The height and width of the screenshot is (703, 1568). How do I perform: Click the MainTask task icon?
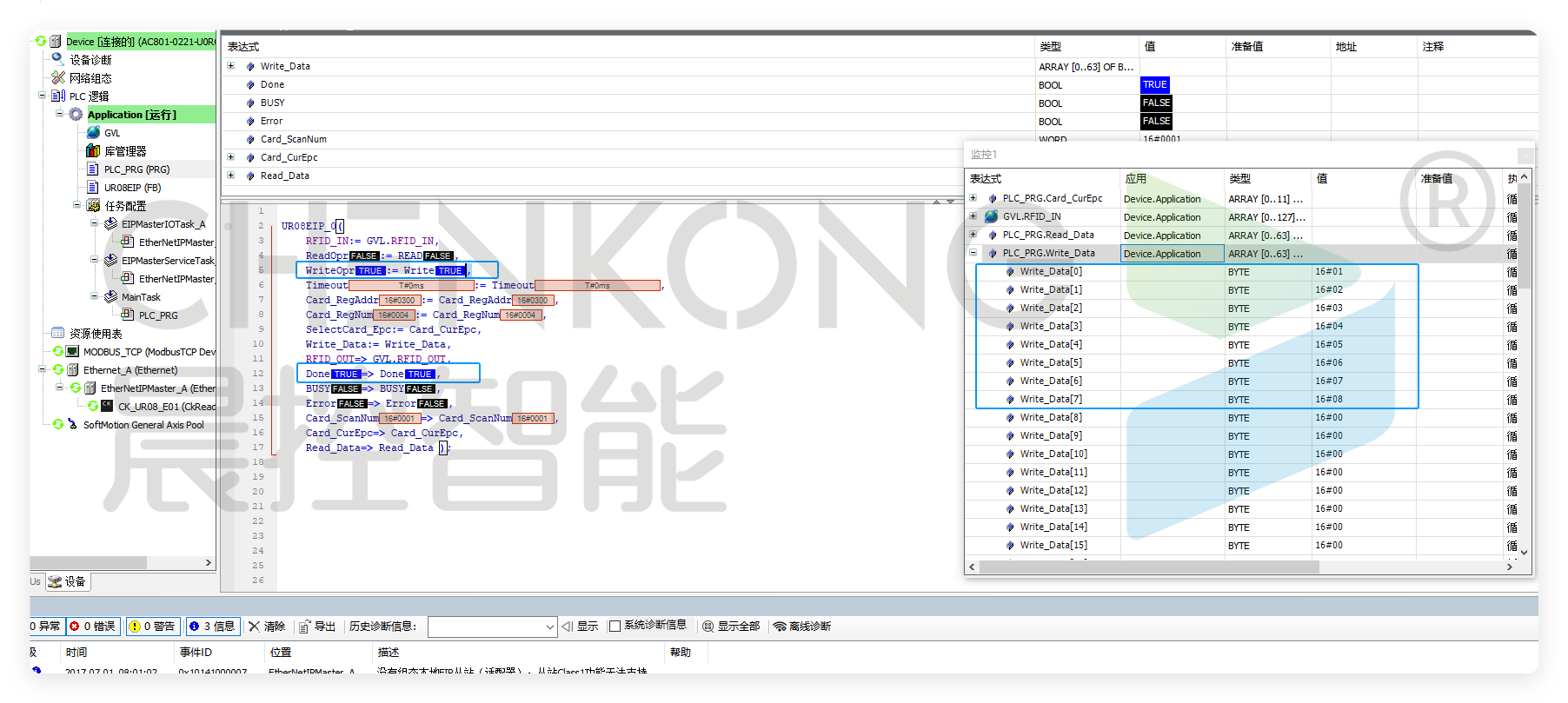click(110, 296)
